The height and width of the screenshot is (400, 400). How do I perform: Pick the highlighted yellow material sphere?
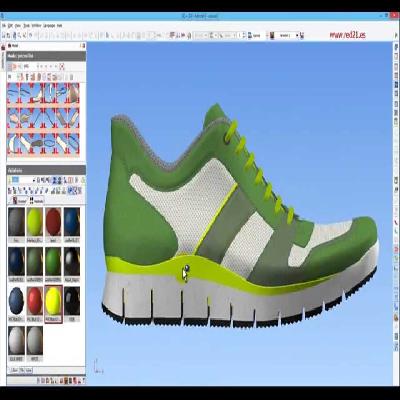(x=53, y=301)
